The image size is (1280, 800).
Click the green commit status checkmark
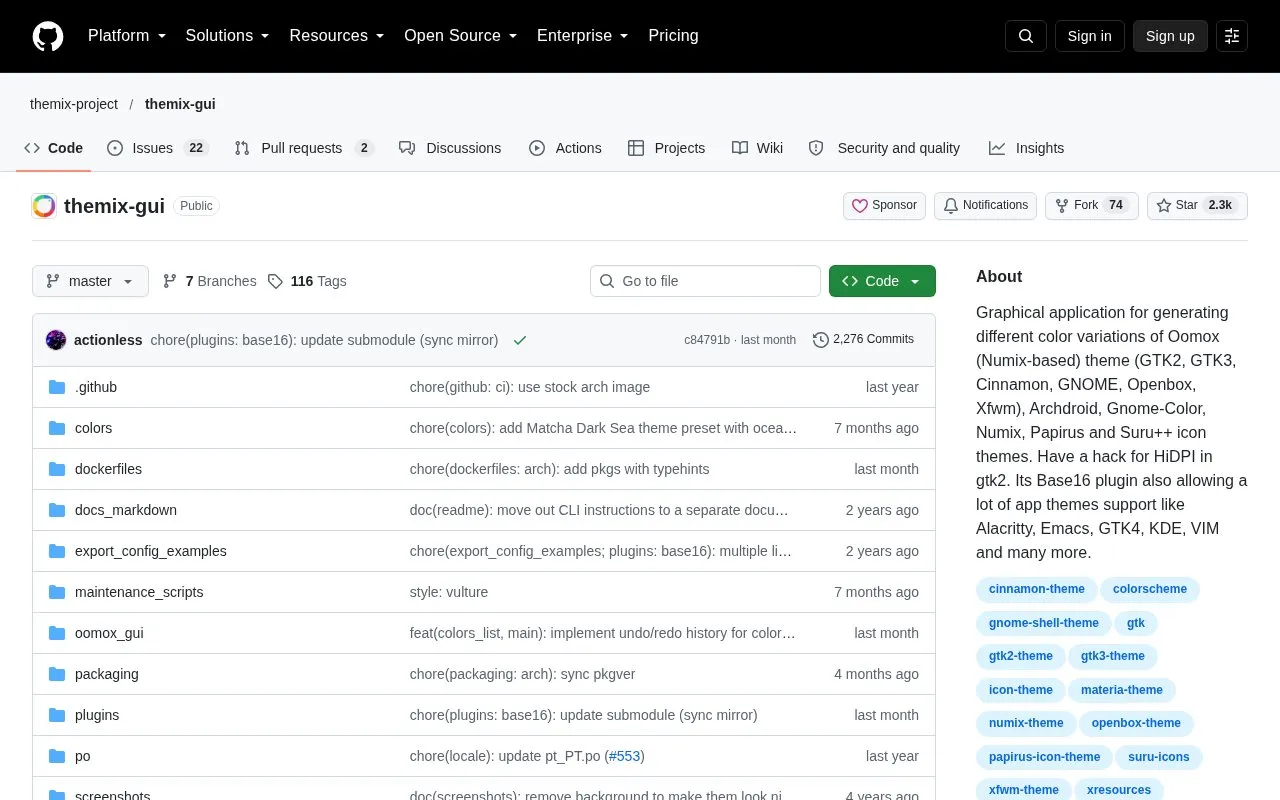[520, 340]
